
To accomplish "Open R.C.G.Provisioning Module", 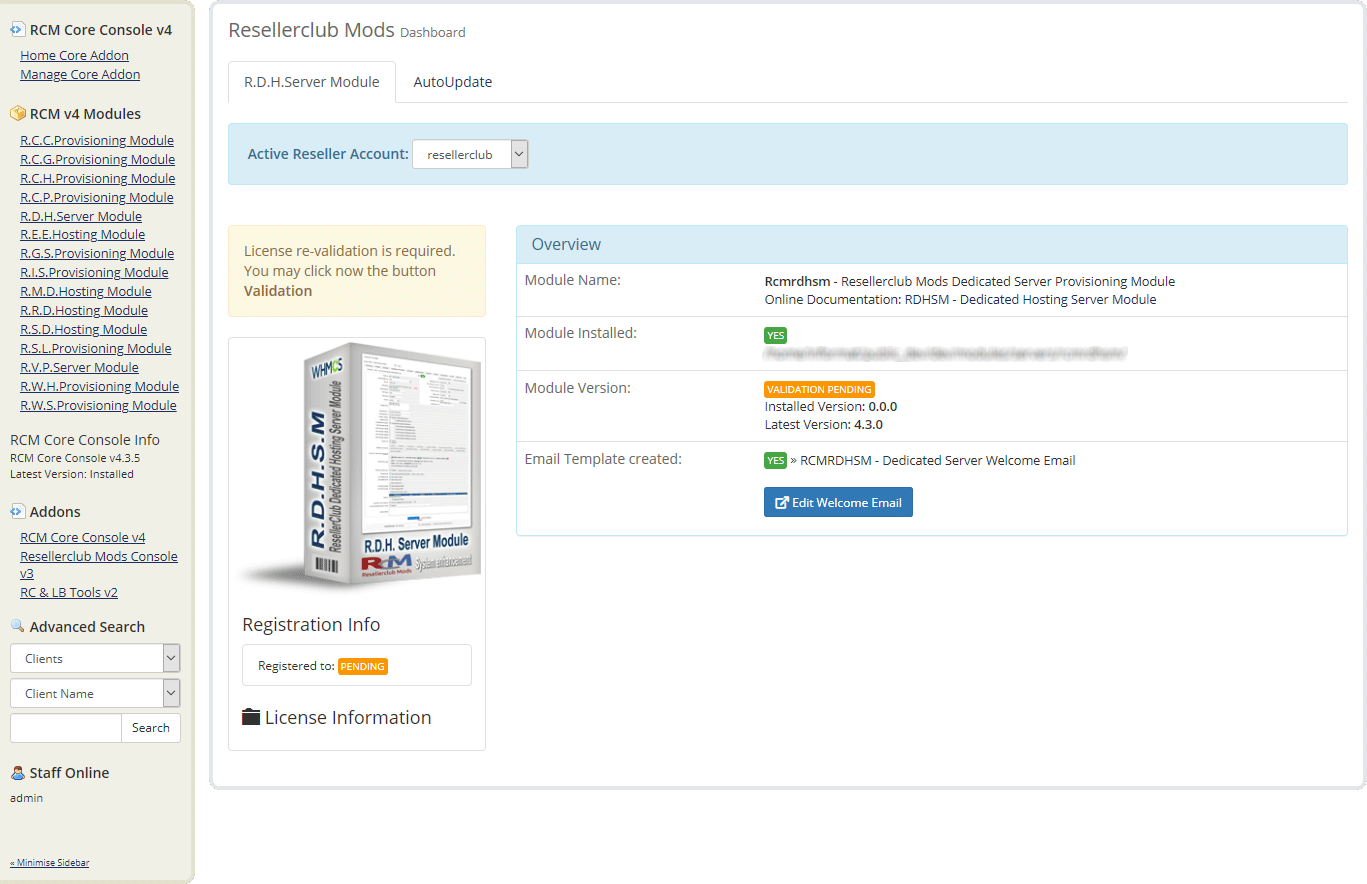I will tap(97, 160).
